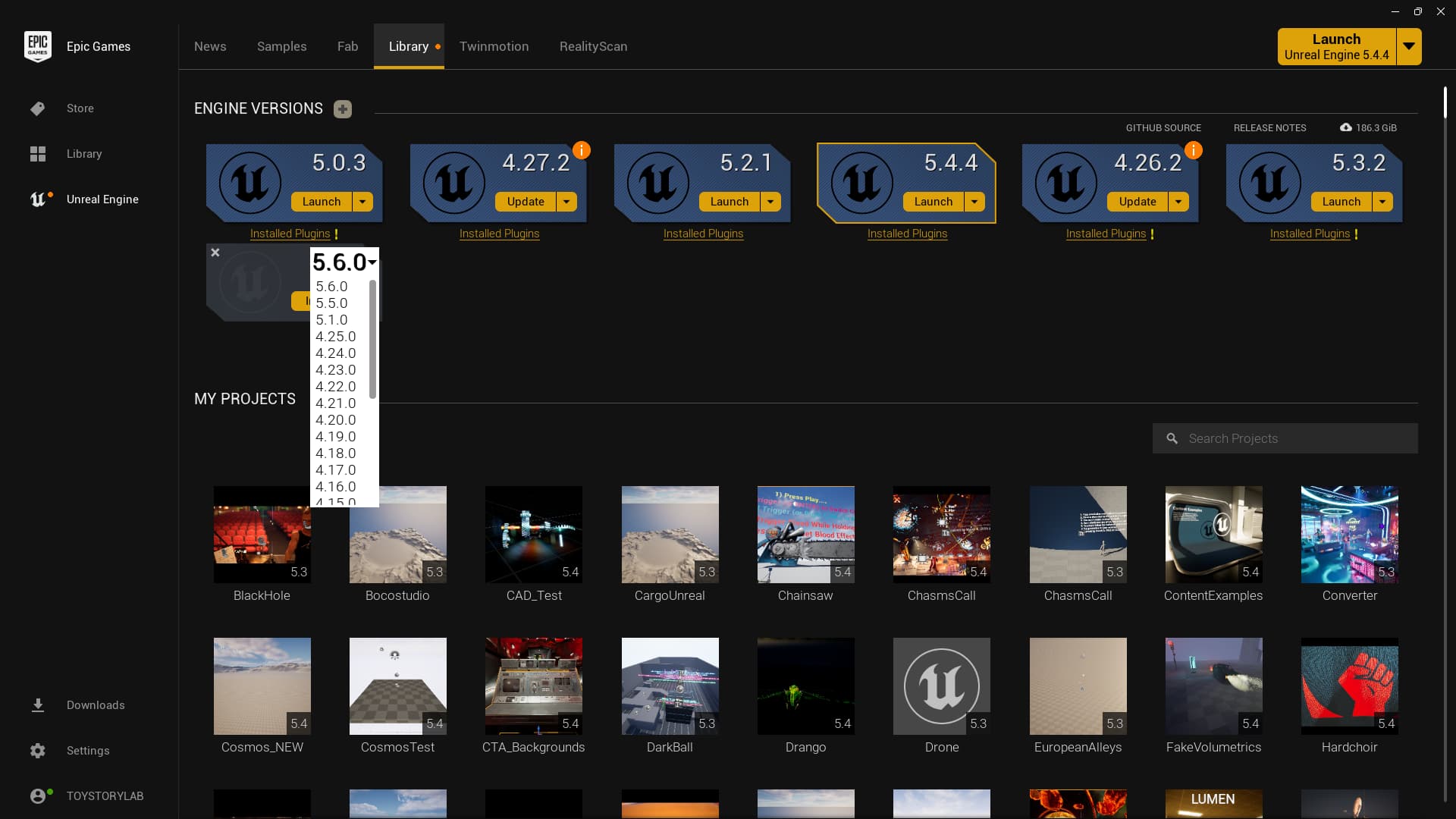
Task: Switch to the Samples tab
Action: (281, 46)
